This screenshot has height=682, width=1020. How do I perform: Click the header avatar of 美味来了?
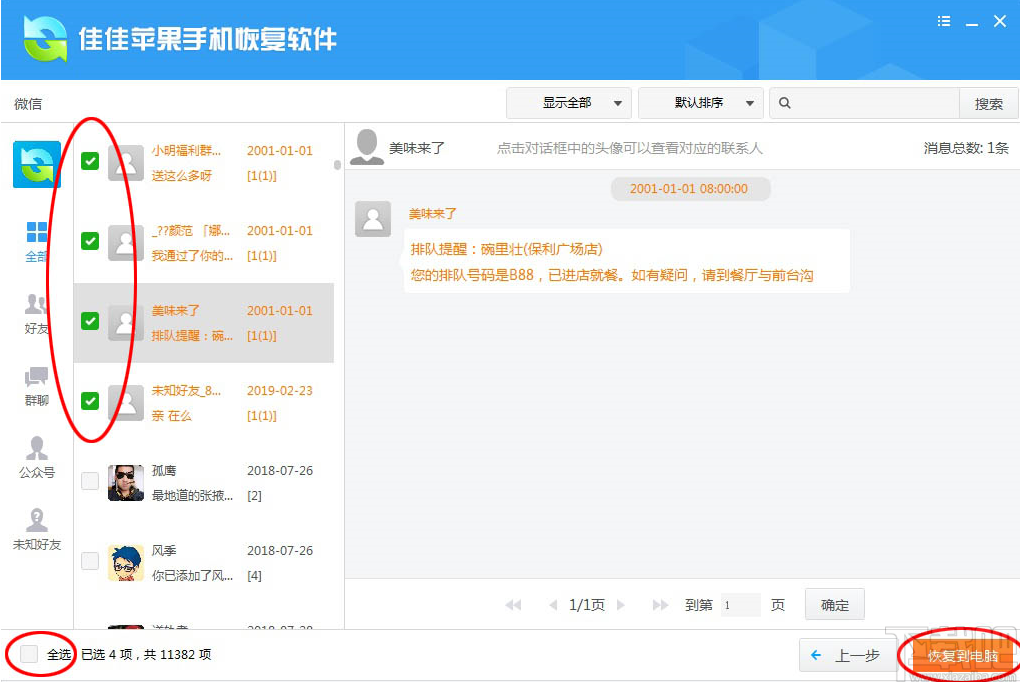[x=367, y=147]
